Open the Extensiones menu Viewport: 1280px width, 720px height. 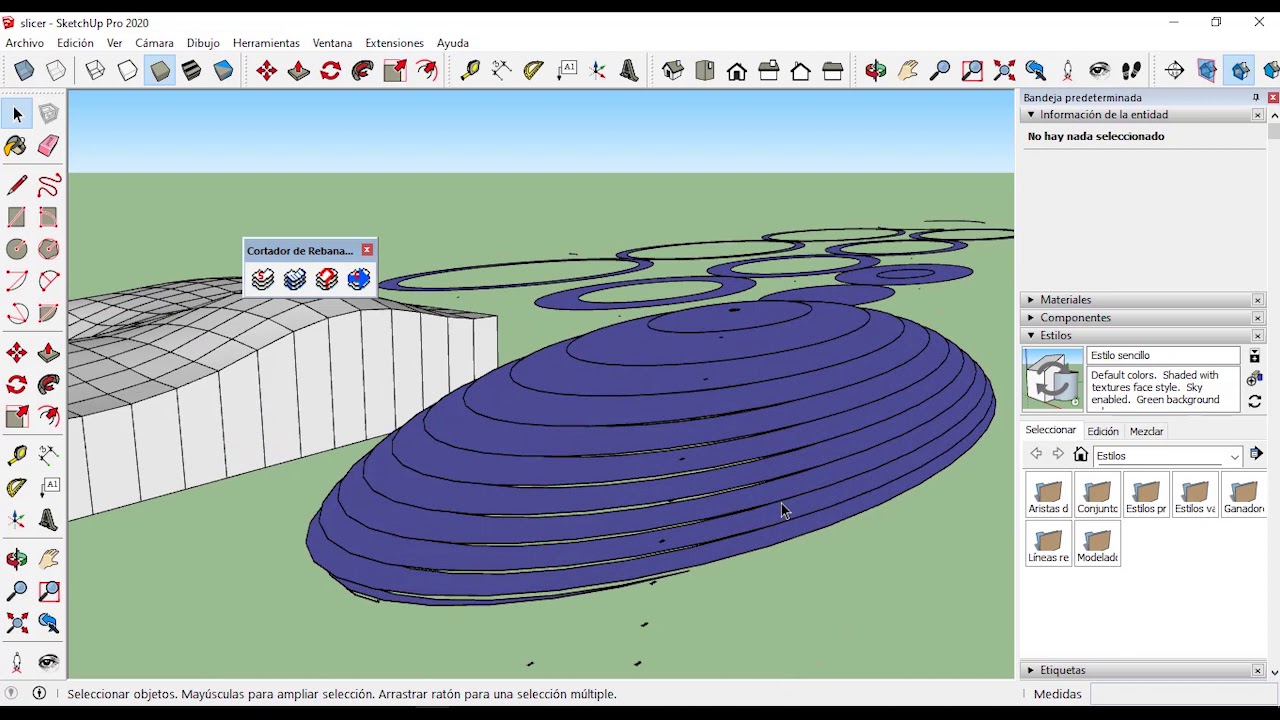click(394, 43)
